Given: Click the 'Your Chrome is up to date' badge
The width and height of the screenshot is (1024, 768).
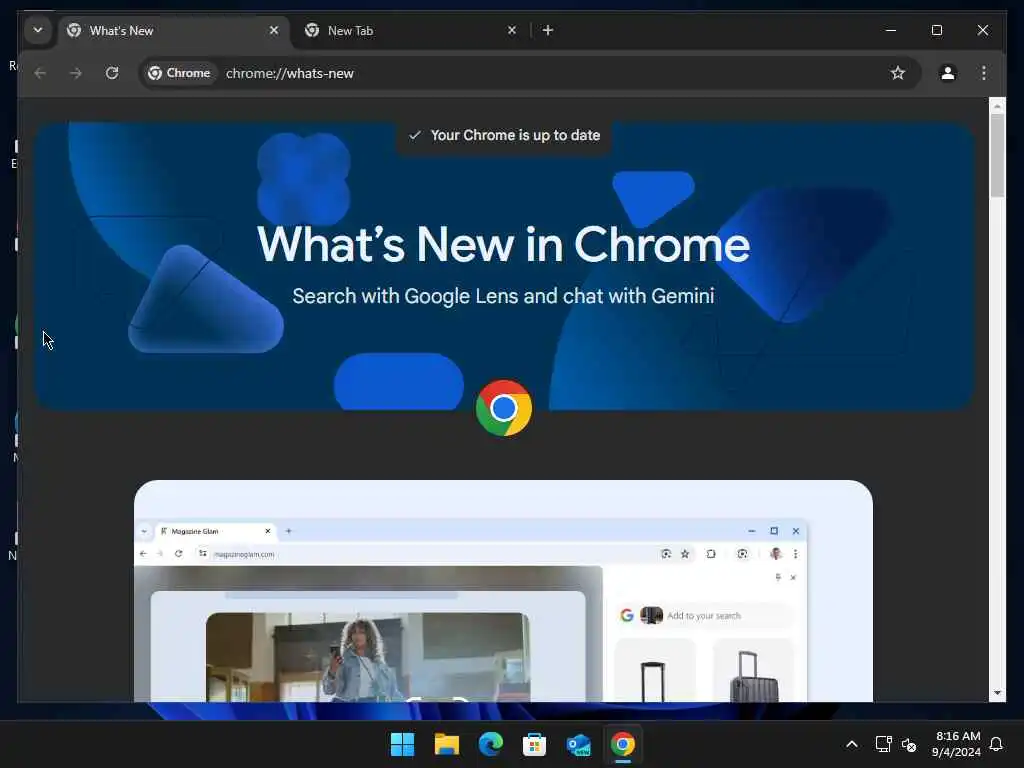Looking at the screenshot, I should [504, 135].
